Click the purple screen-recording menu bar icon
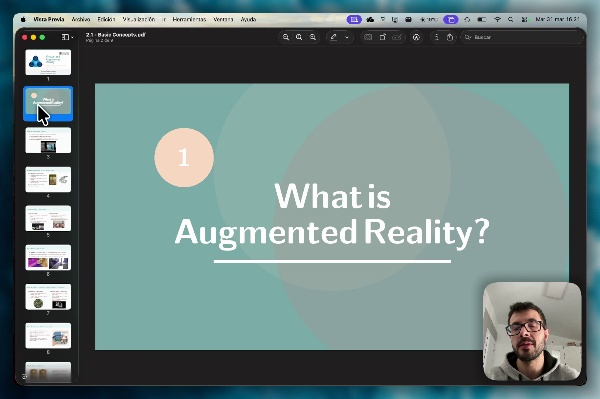Screen dimensions: 600x399 pos(451,19)
